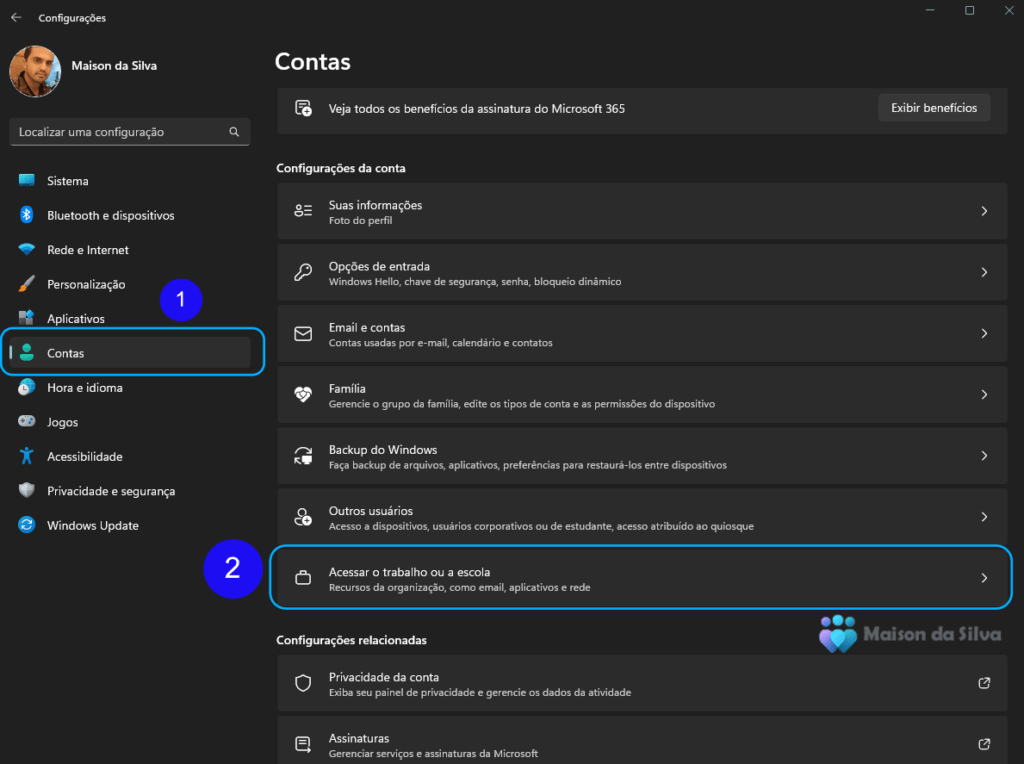This screenshot has height=764, width=1024.
Task: Open the Assinaturas title
Action: point(359,739)
